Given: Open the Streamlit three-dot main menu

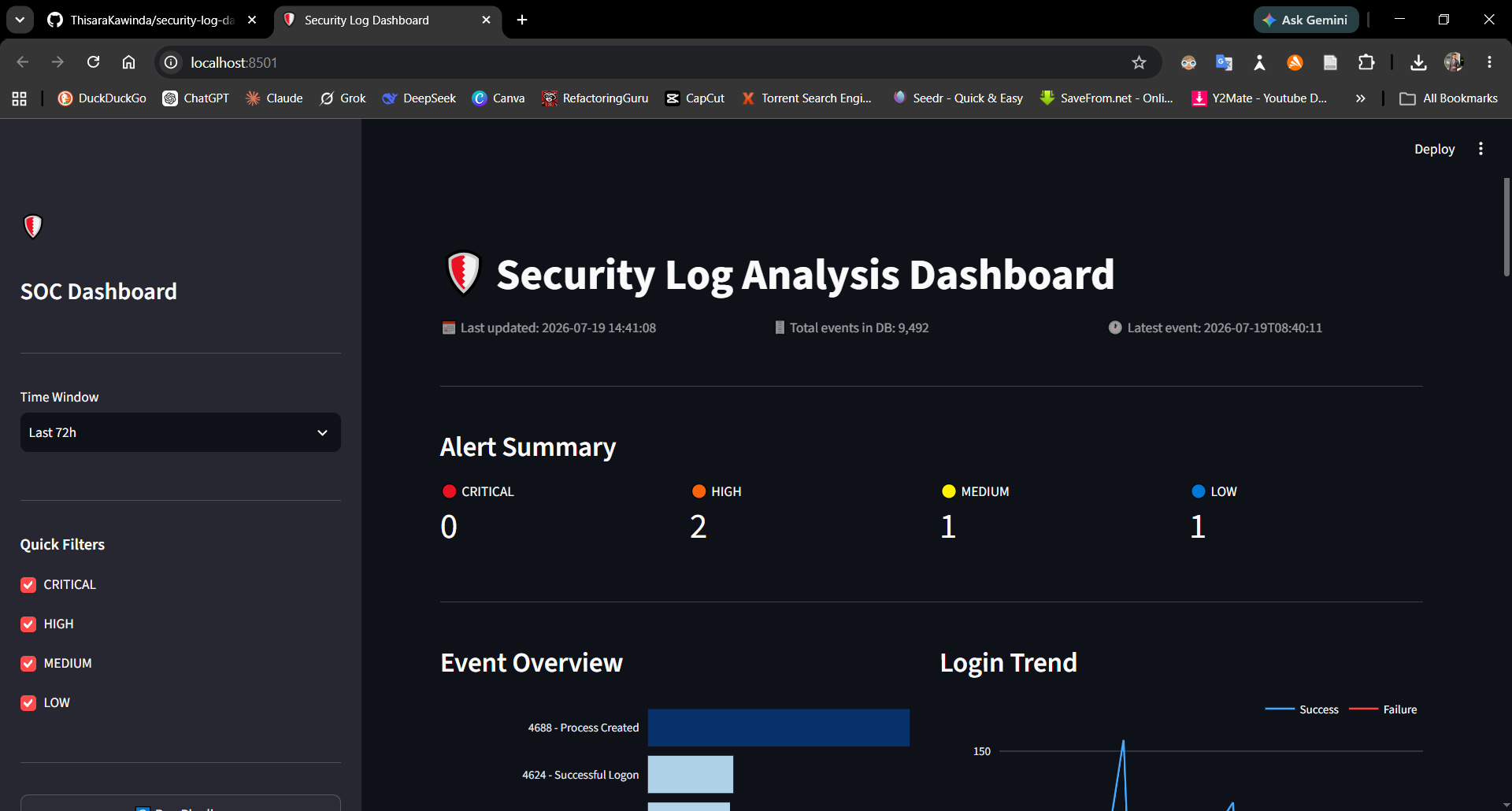Looking at the screenshot, I should click(1480, 149).
